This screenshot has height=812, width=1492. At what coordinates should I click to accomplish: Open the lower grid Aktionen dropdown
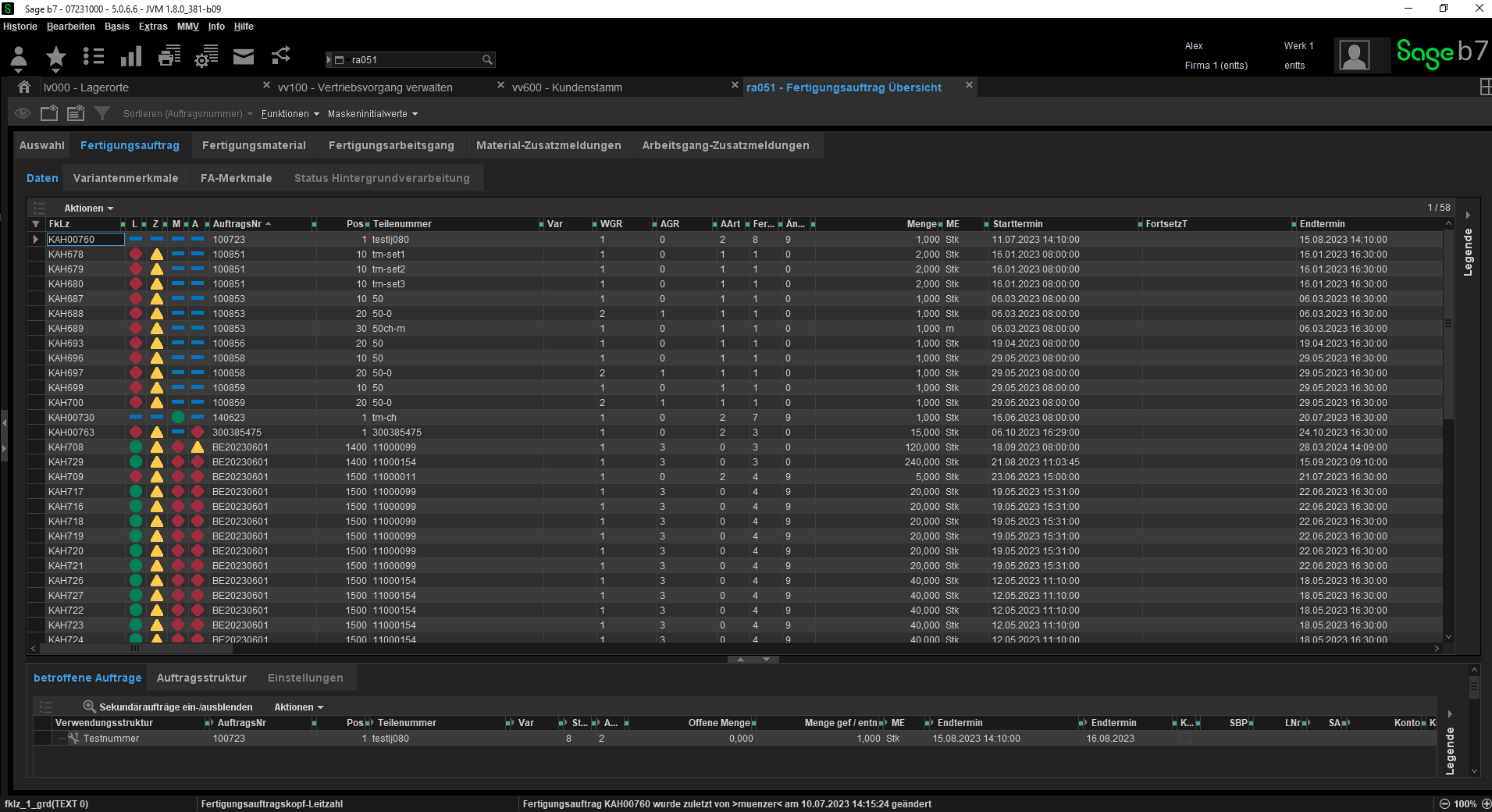298,707
